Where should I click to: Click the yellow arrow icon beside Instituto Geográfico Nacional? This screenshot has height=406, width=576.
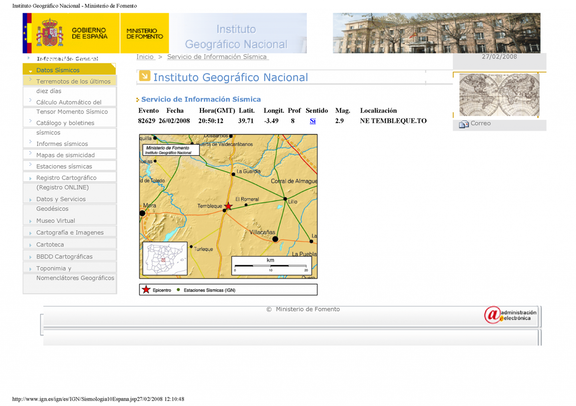pyautogui.click(x=144, y=76)
